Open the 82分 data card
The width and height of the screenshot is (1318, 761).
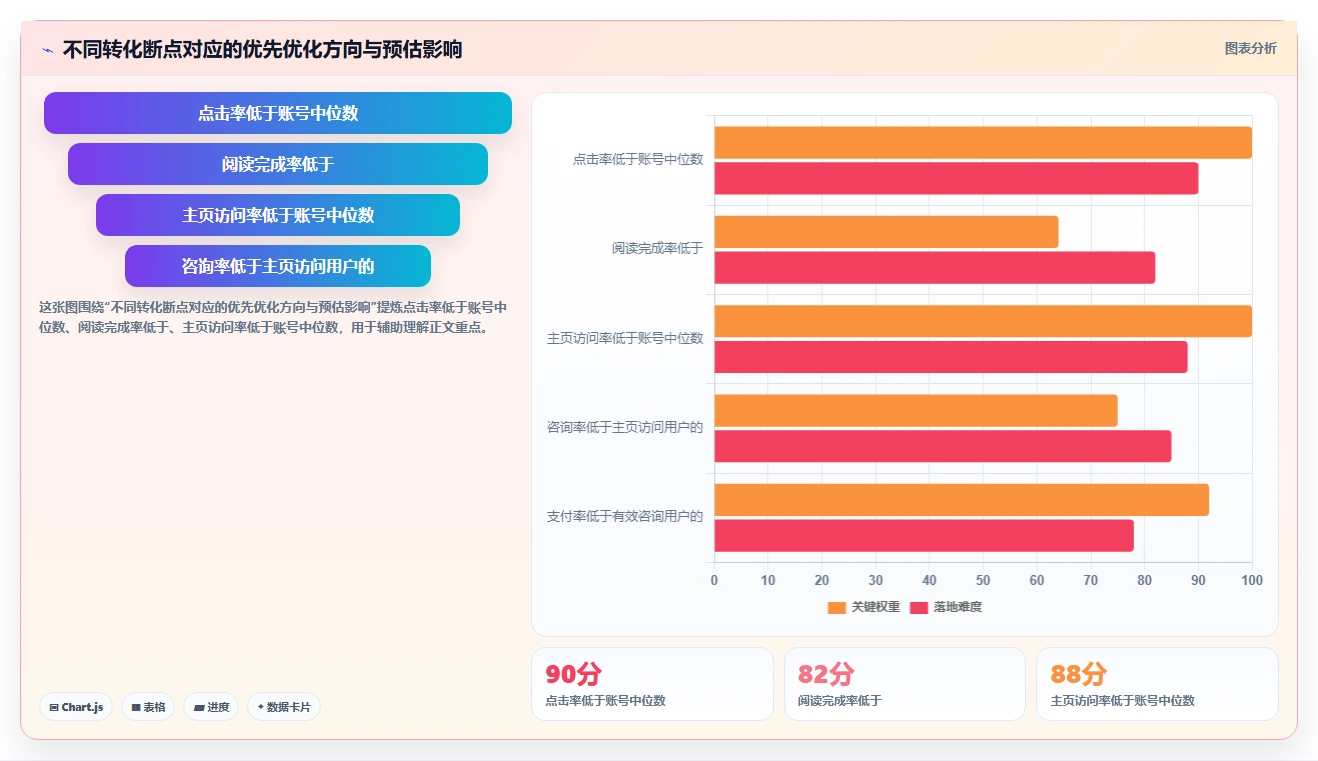[905, 684]
